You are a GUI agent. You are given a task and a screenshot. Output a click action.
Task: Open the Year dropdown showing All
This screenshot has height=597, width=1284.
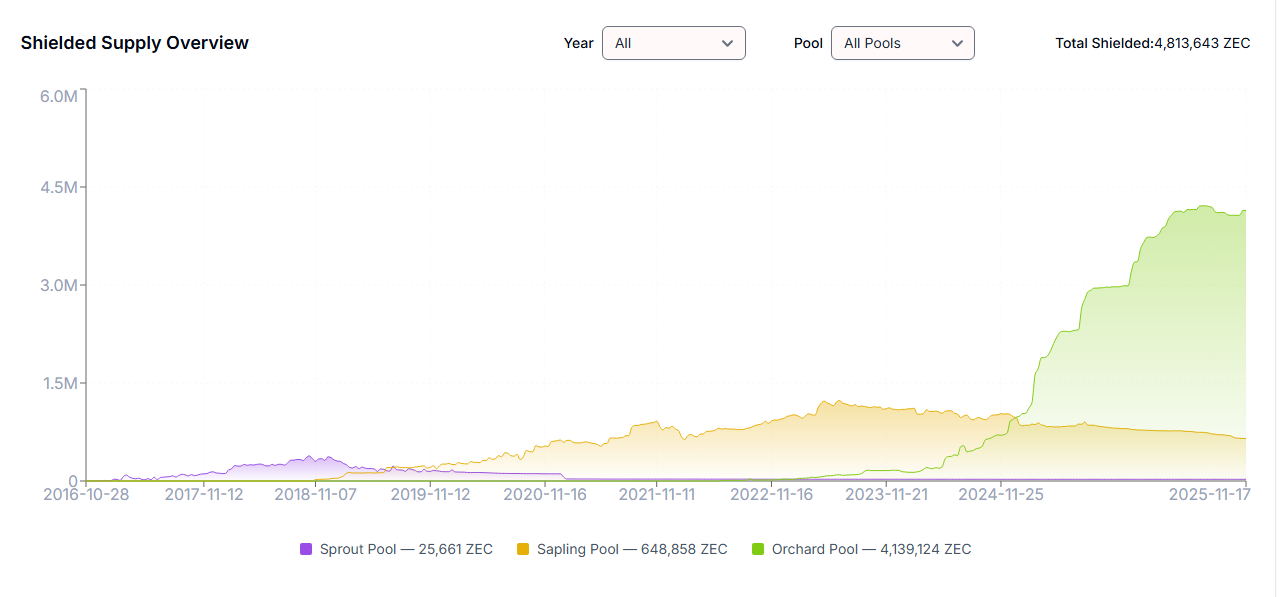point(673,43)
